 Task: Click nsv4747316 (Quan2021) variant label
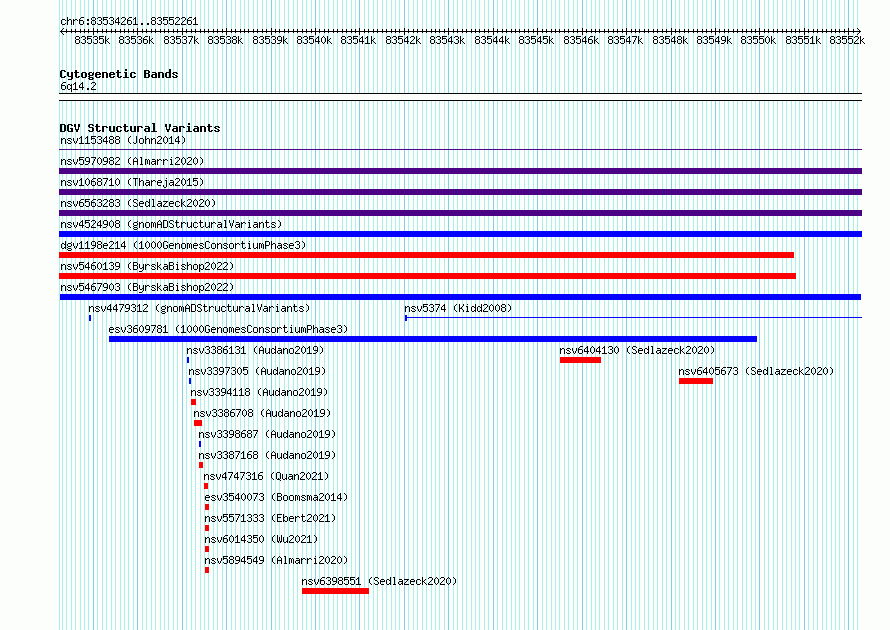coord(266,476)
